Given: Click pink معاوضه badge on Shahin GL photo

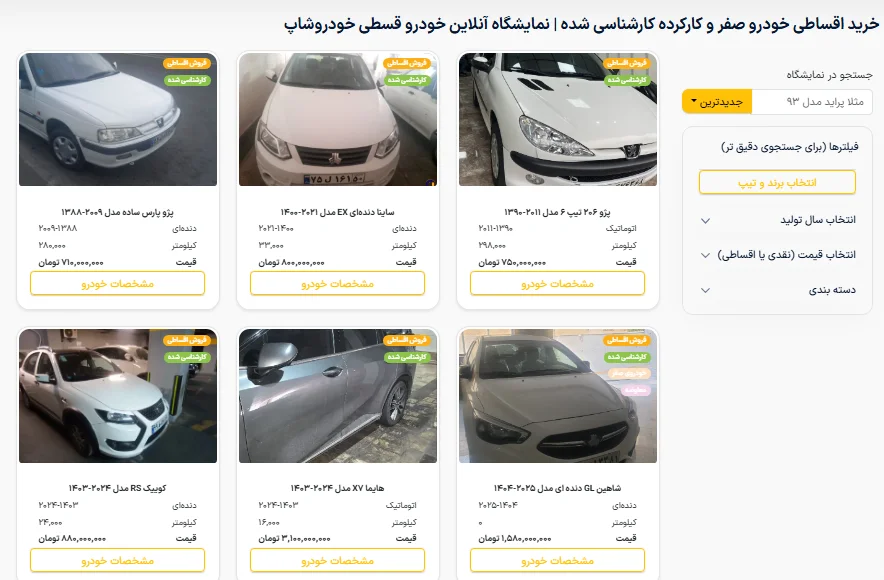Looking at the screenshot, I should pyautogui.click(x=636, y=390).
